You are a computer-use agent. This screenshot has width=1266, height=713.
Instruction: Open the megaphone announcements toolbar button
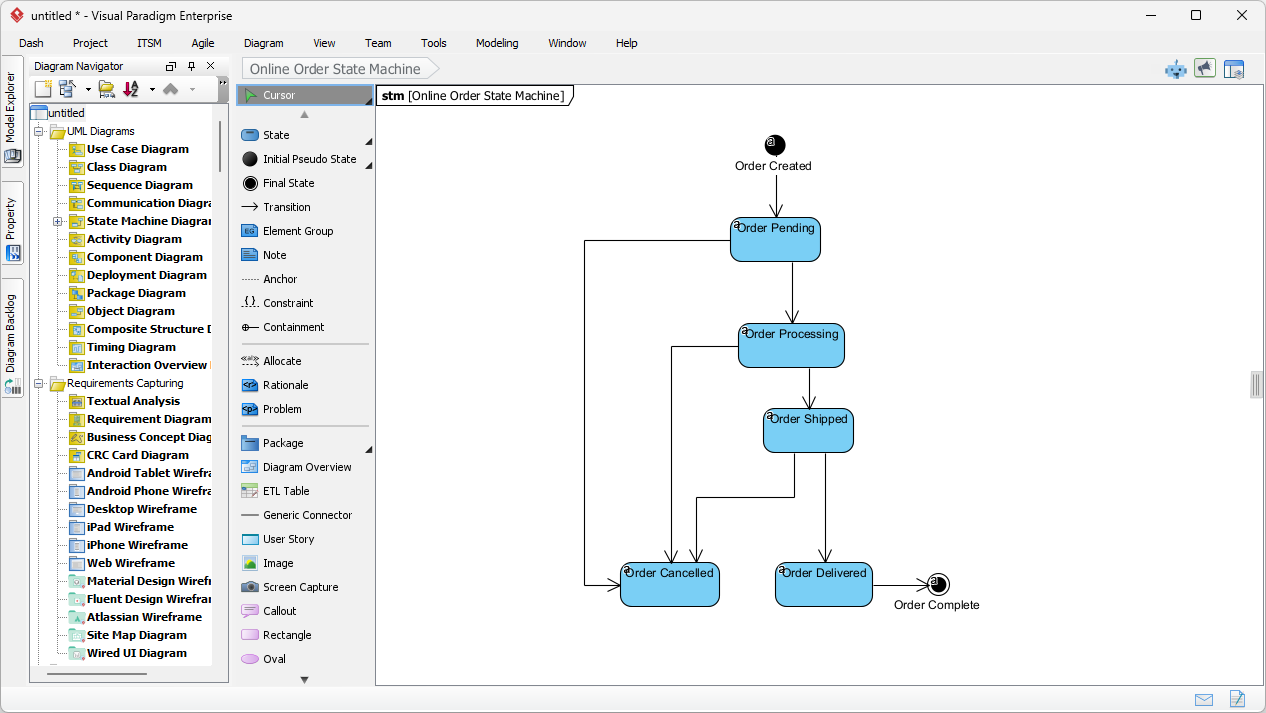tap(1205, 68)
